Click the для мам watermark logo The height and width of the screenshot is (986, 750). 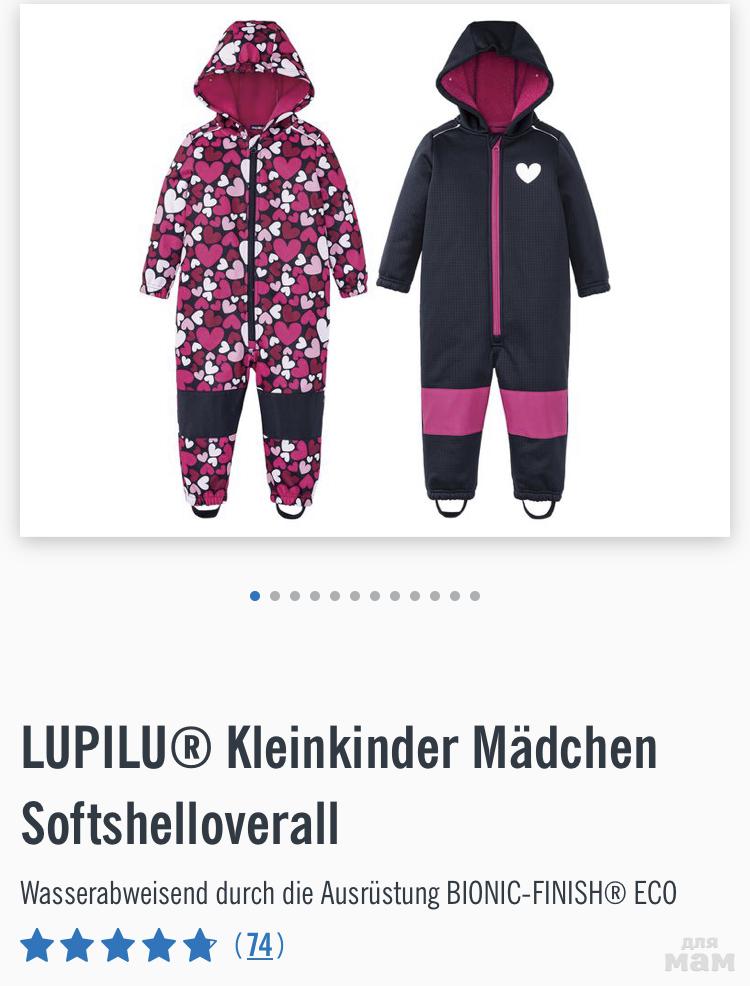[699, 955]
